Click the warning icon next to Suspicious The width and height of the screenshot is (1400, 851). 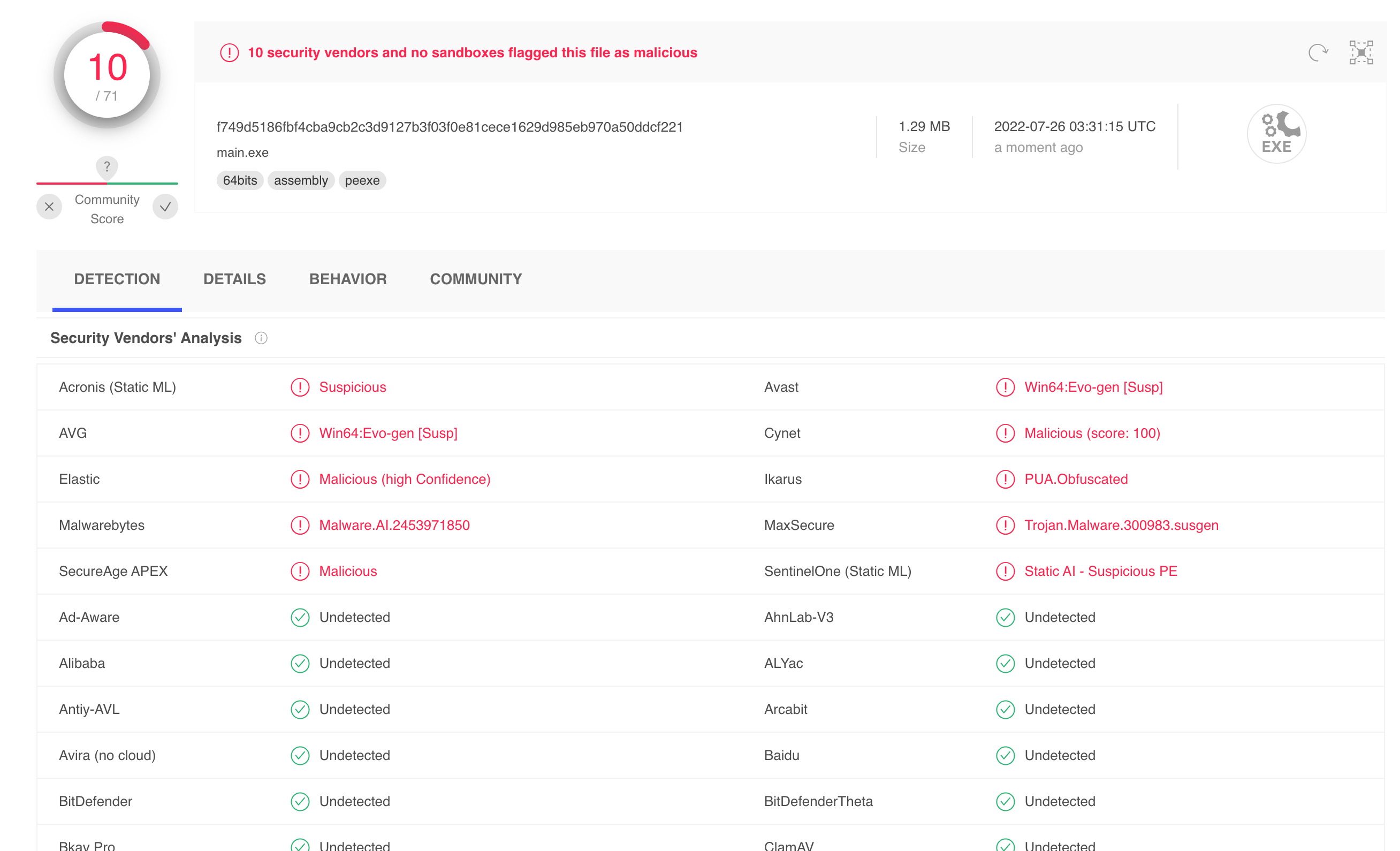point(300,387)
